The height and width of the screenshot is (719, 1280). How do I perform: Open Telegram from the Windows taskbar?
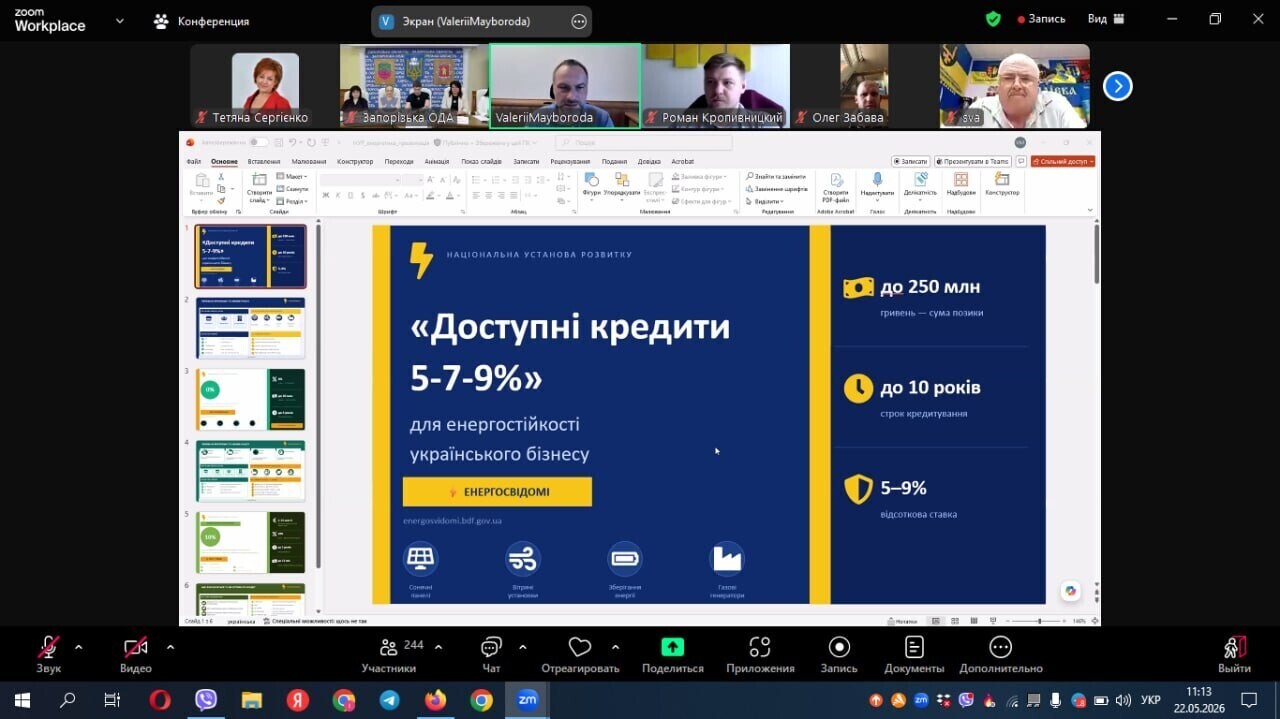pos(389,700)
